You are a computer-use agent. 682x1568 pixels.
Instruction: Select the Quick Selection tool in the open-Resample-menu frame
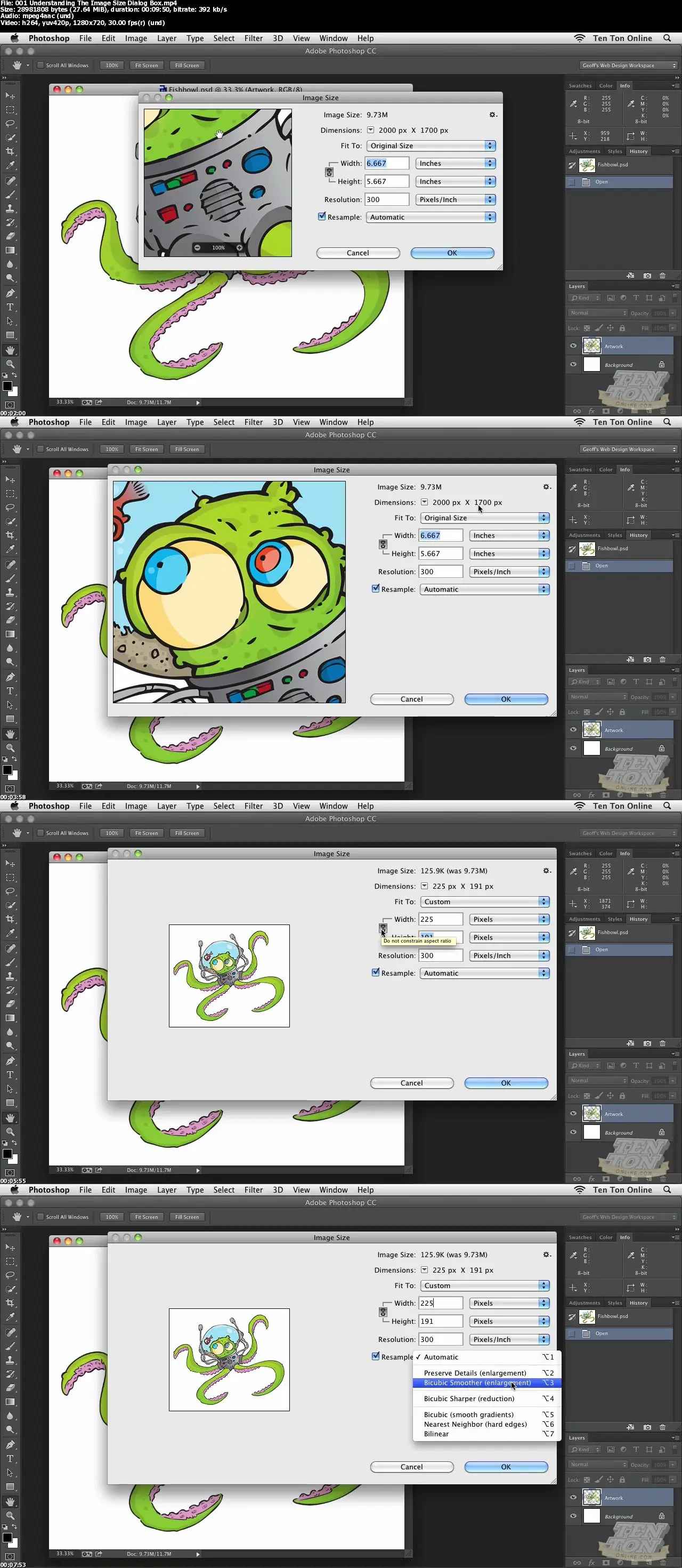(10, 1289)
